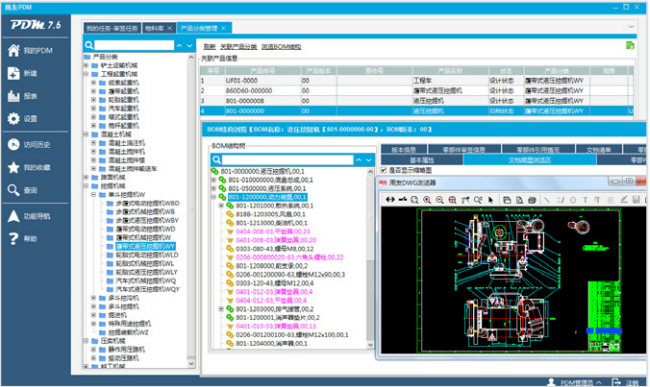Open 我的收藏 star favorites icon
This screenshot has height=387, width=650.
point(13,167)
